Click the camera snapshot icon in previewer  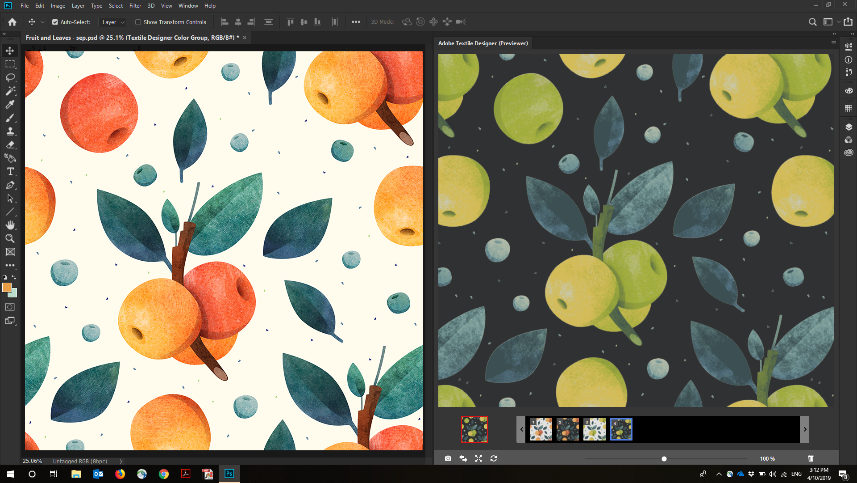448,458
